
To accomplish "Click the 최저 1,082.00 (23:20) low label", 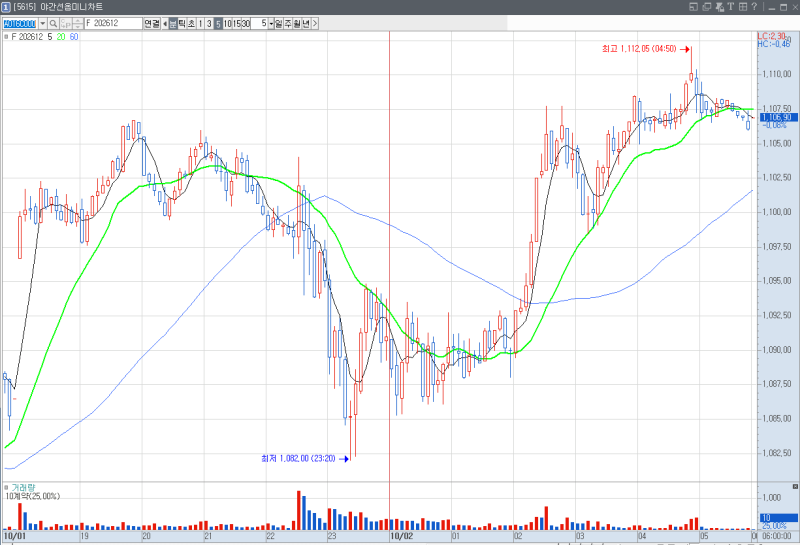I will (x=298, y=459).
